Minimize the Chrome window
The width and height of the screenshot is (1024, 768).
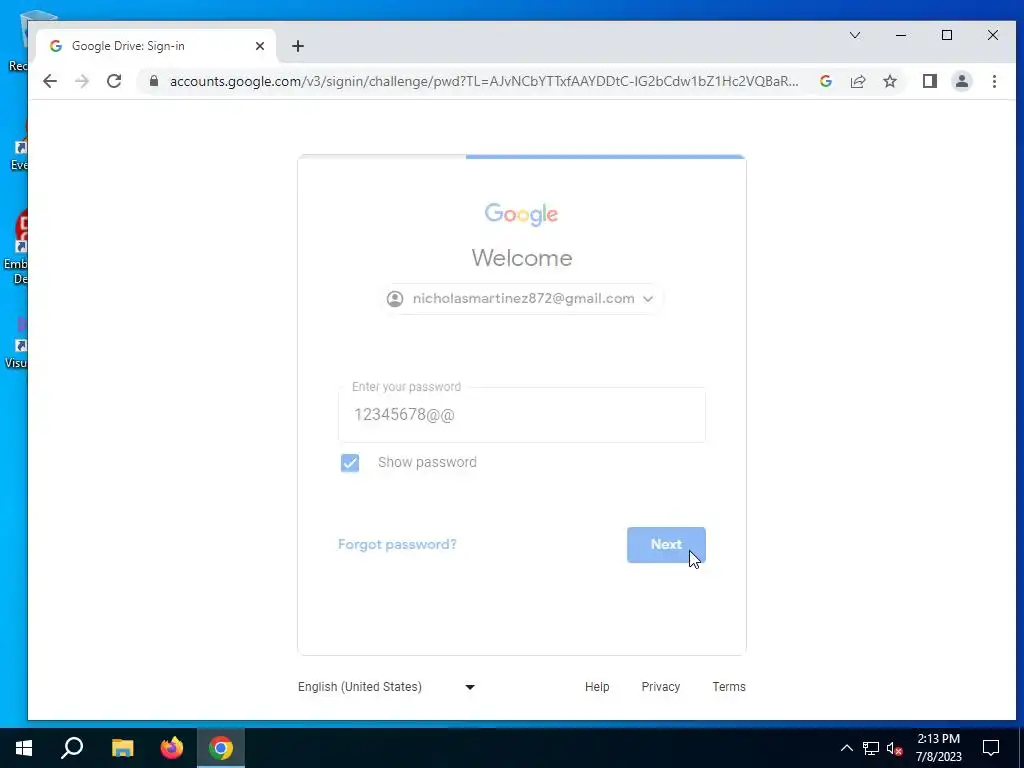tap(901, 35)
